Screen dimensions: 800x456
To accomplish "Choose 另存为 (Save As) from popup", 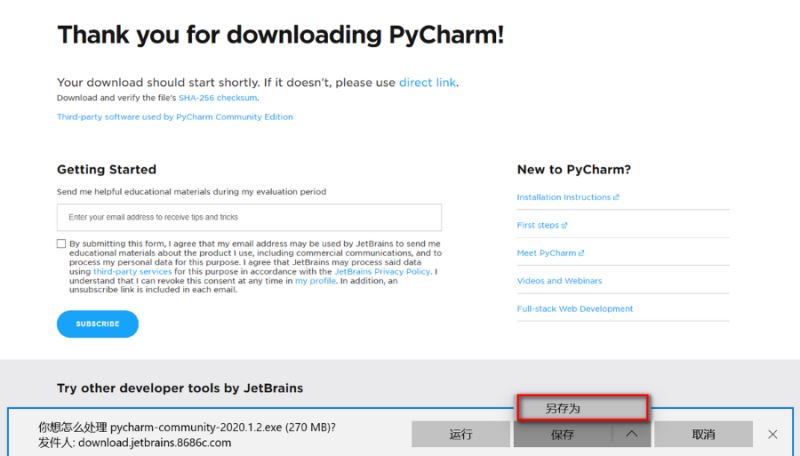I will point(583,408).
